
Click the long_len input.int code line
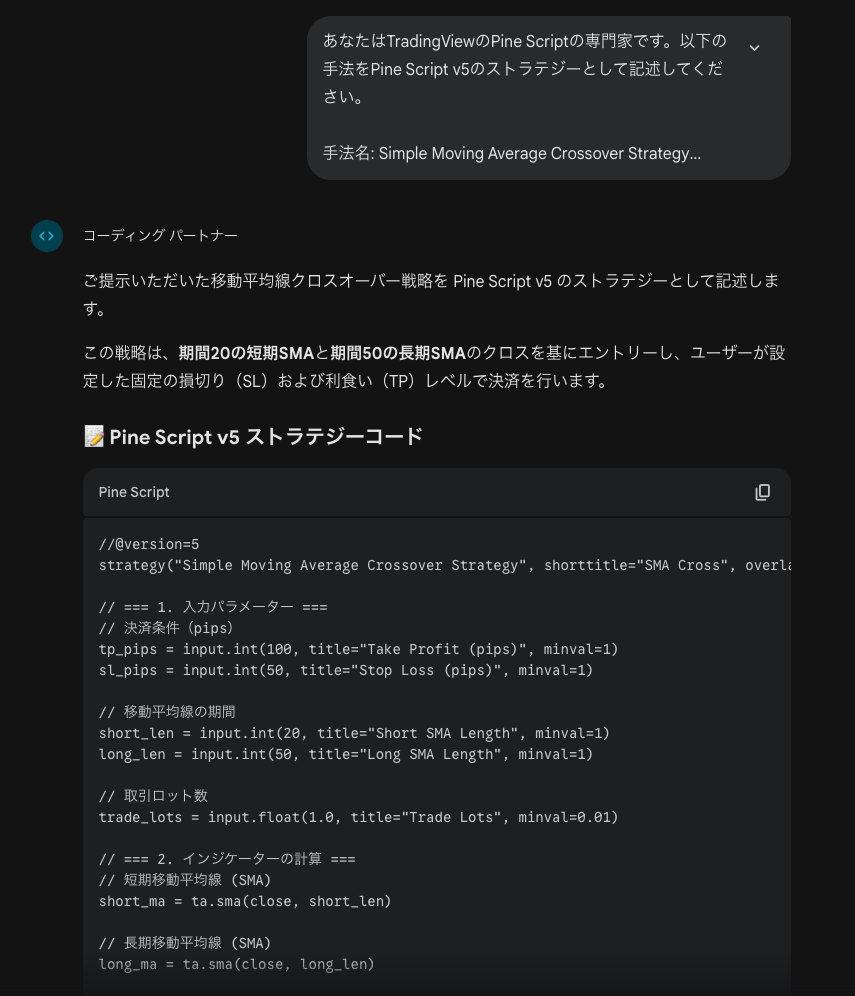(x=346, y=754)
